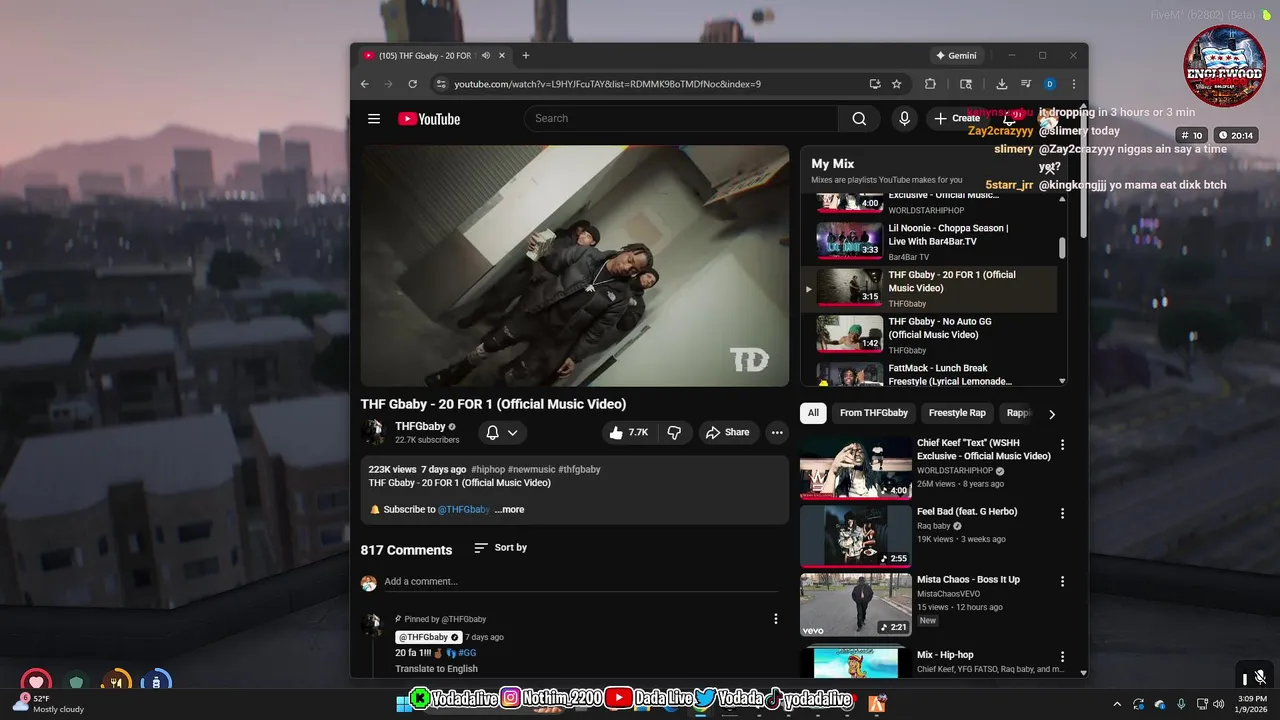Share the 20 FOR 1 video
The height and width of the screenshot is (720, 1280).
tap(727, 432)
